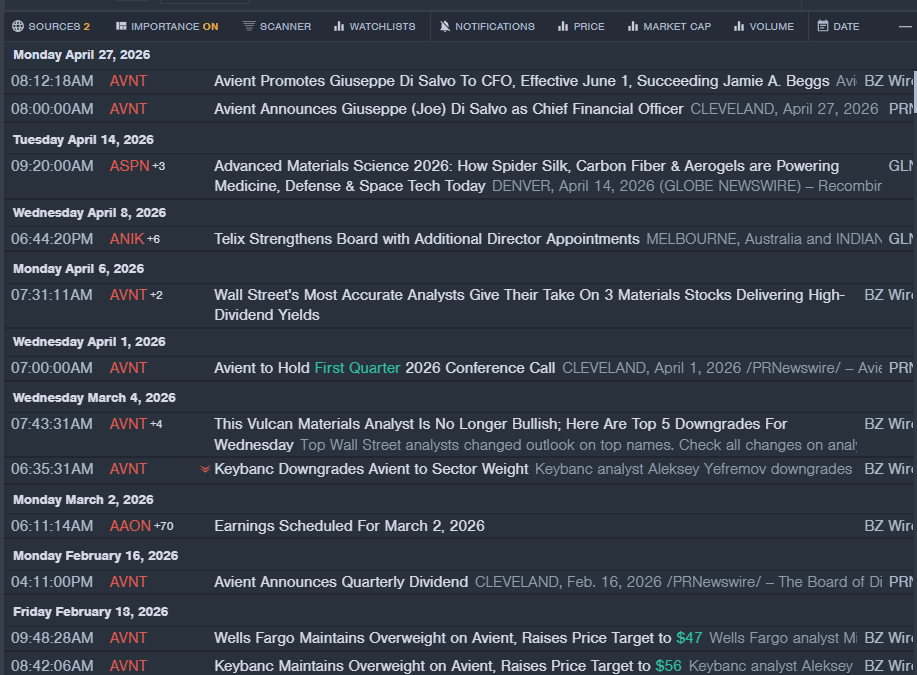Select the Tuesday April 14, 2026 date header
The height and width of the screenshot is (675, 917).
point(83,140)
